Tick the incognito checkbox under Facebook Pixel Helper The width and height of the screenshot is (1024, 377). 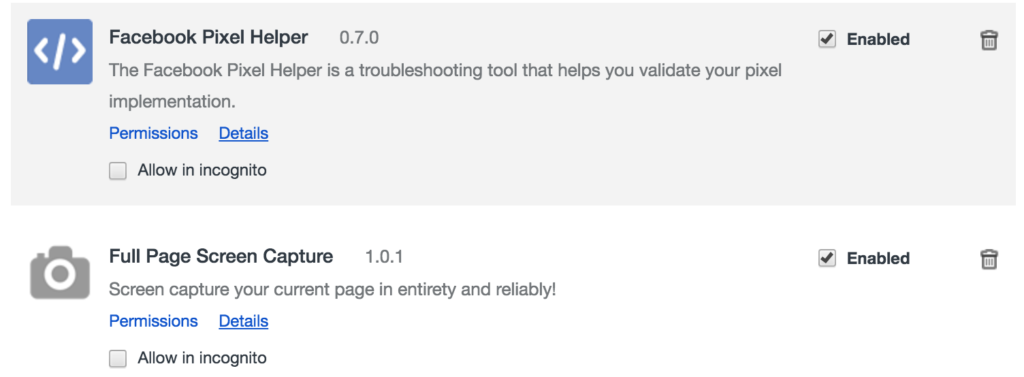point(118,171)
